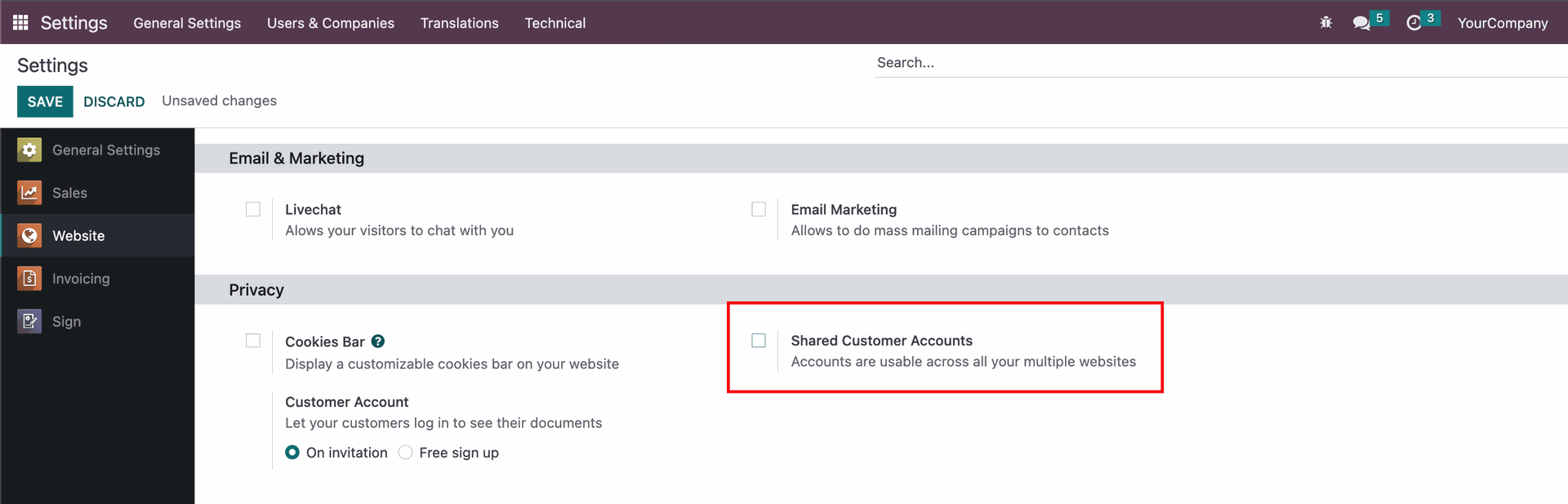Open the Translations menu

(459, 23)
